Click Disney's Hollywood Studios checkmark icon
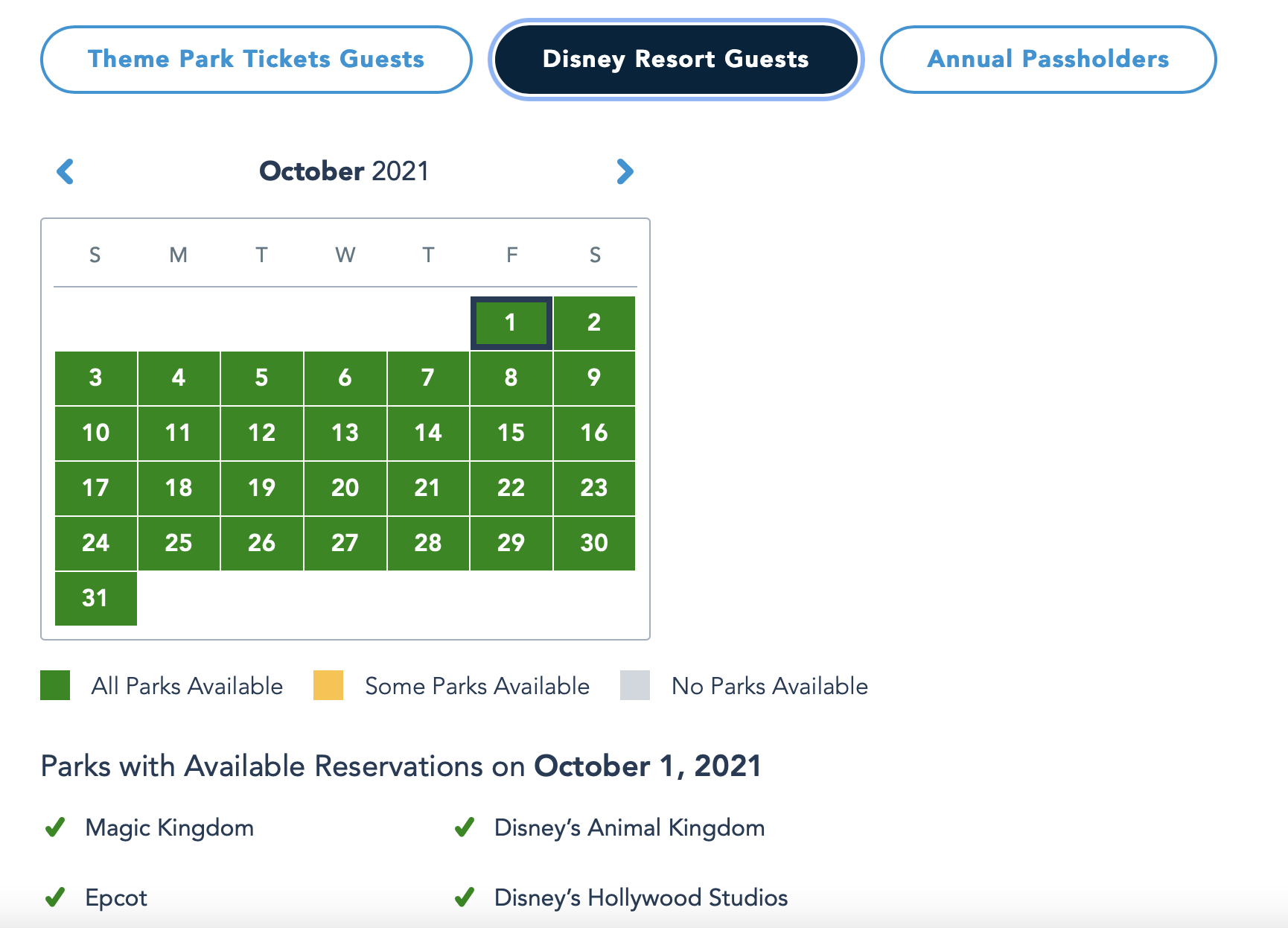The width and height of the screenshot is (1288, 928). [x=465, y=897]
